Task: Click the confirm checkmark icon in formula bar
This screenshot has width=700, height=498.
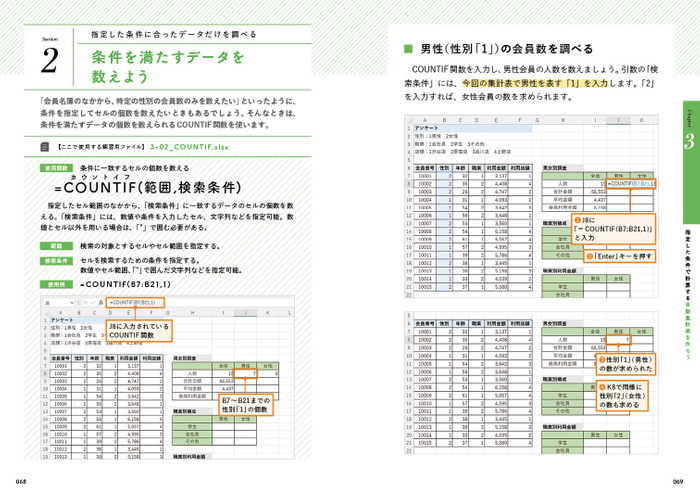Action: pos(92,303)
